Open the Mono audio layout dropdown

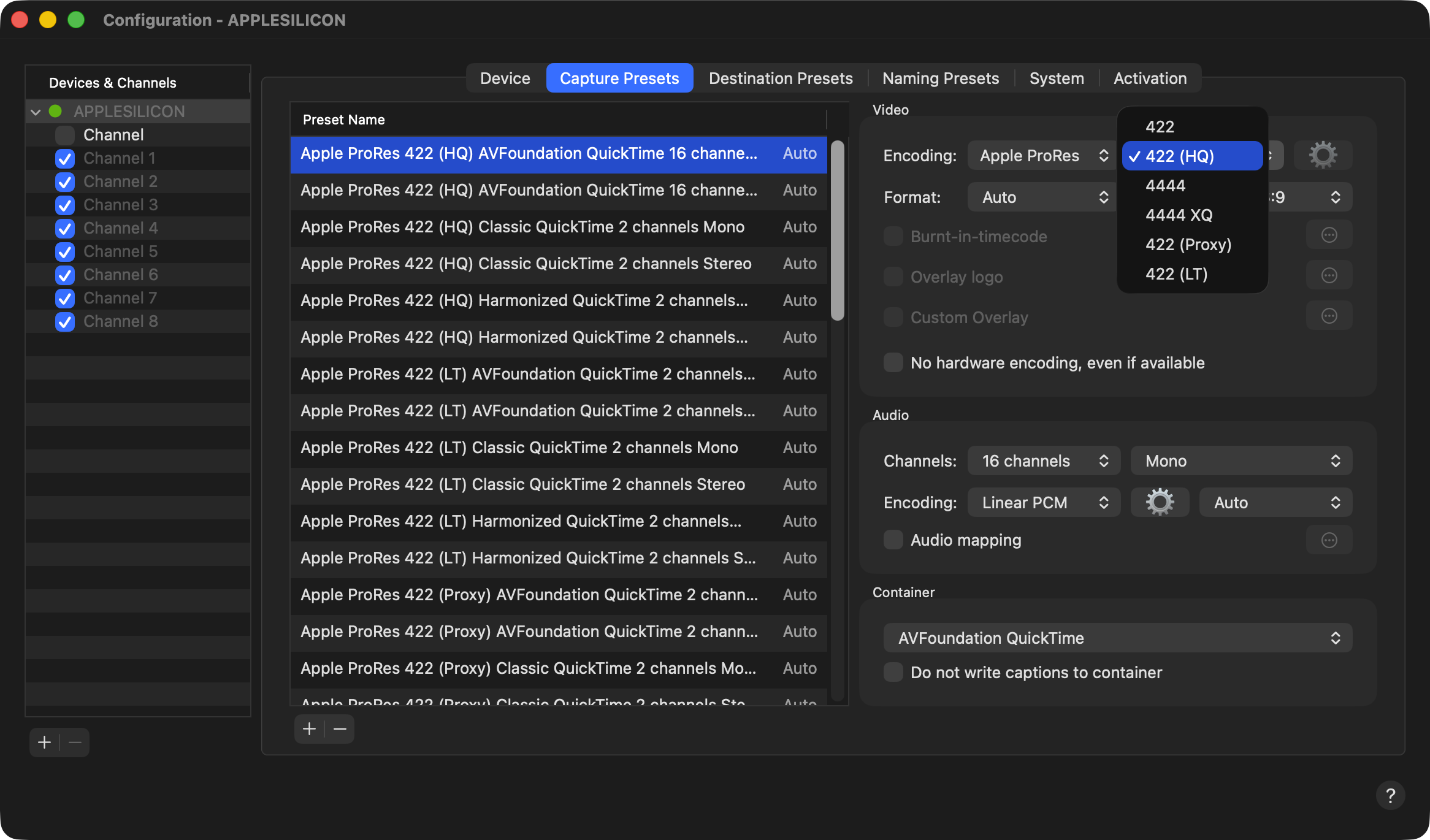1242,460
